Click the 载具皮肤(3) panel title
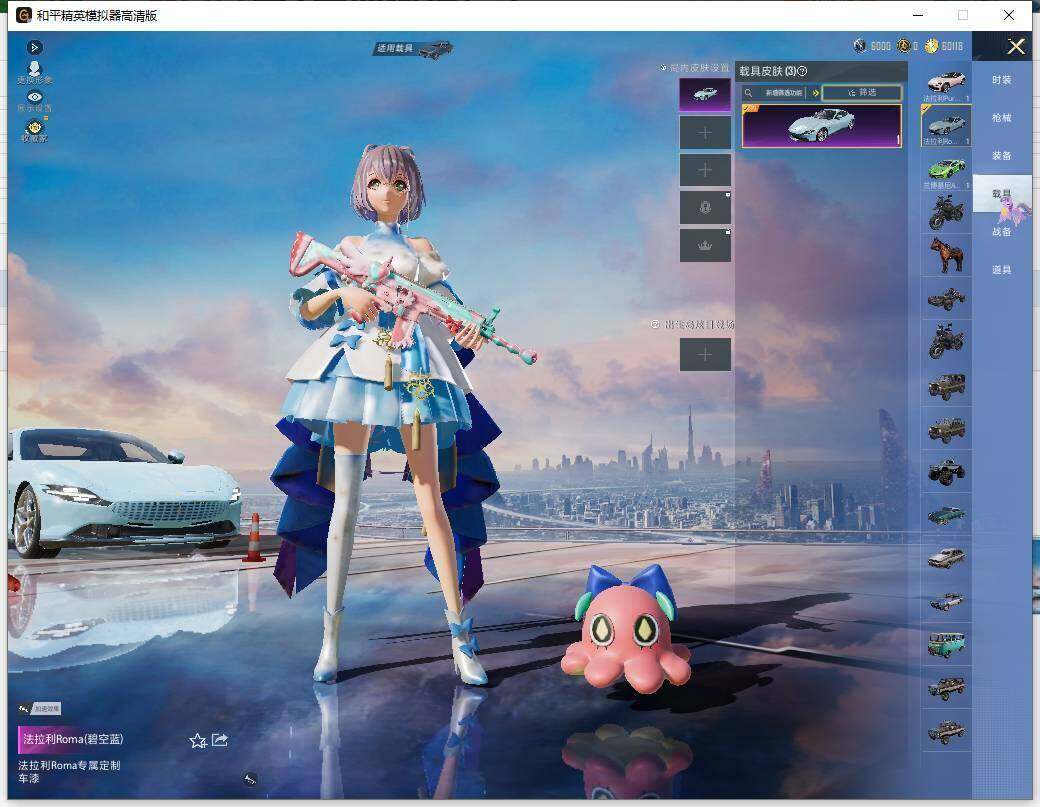Image resolution: width=1040 pixels, height=807 pixels. pyautogui.click(x=767, y=71)
